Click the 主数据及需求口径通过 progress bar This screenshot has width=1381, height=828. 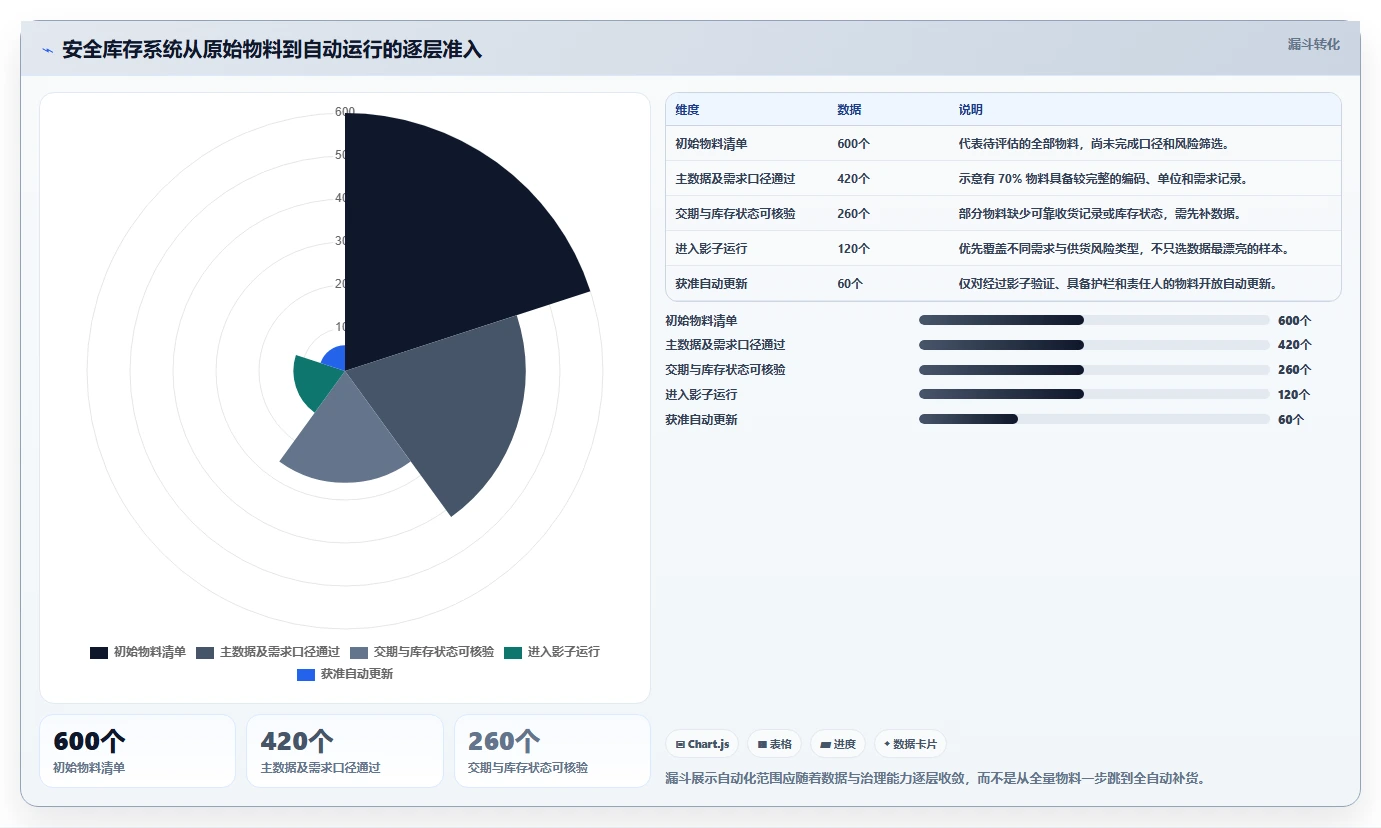[1094, 345]
